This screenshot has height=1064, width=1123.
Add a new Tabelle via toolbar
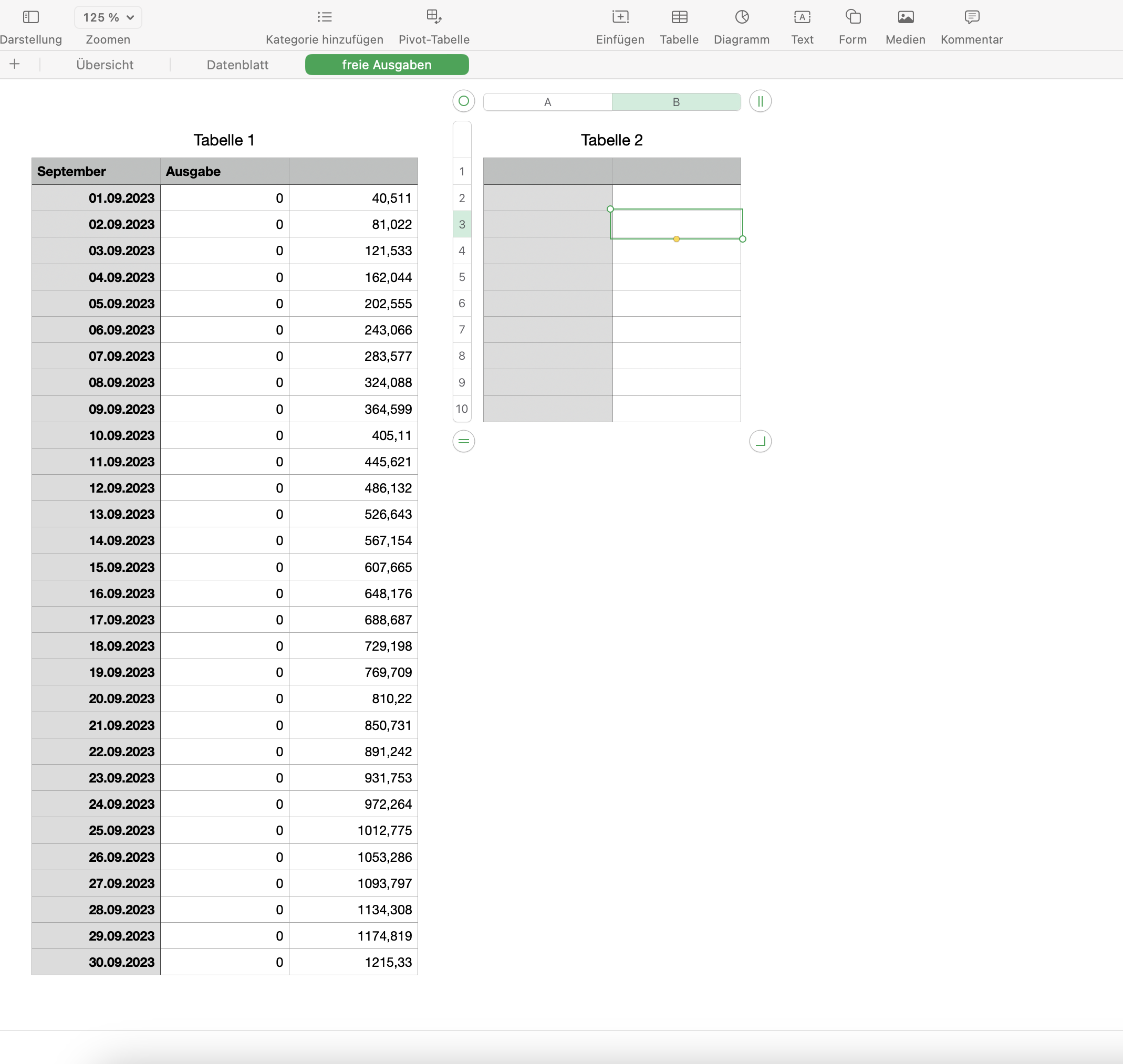[679, 17]
